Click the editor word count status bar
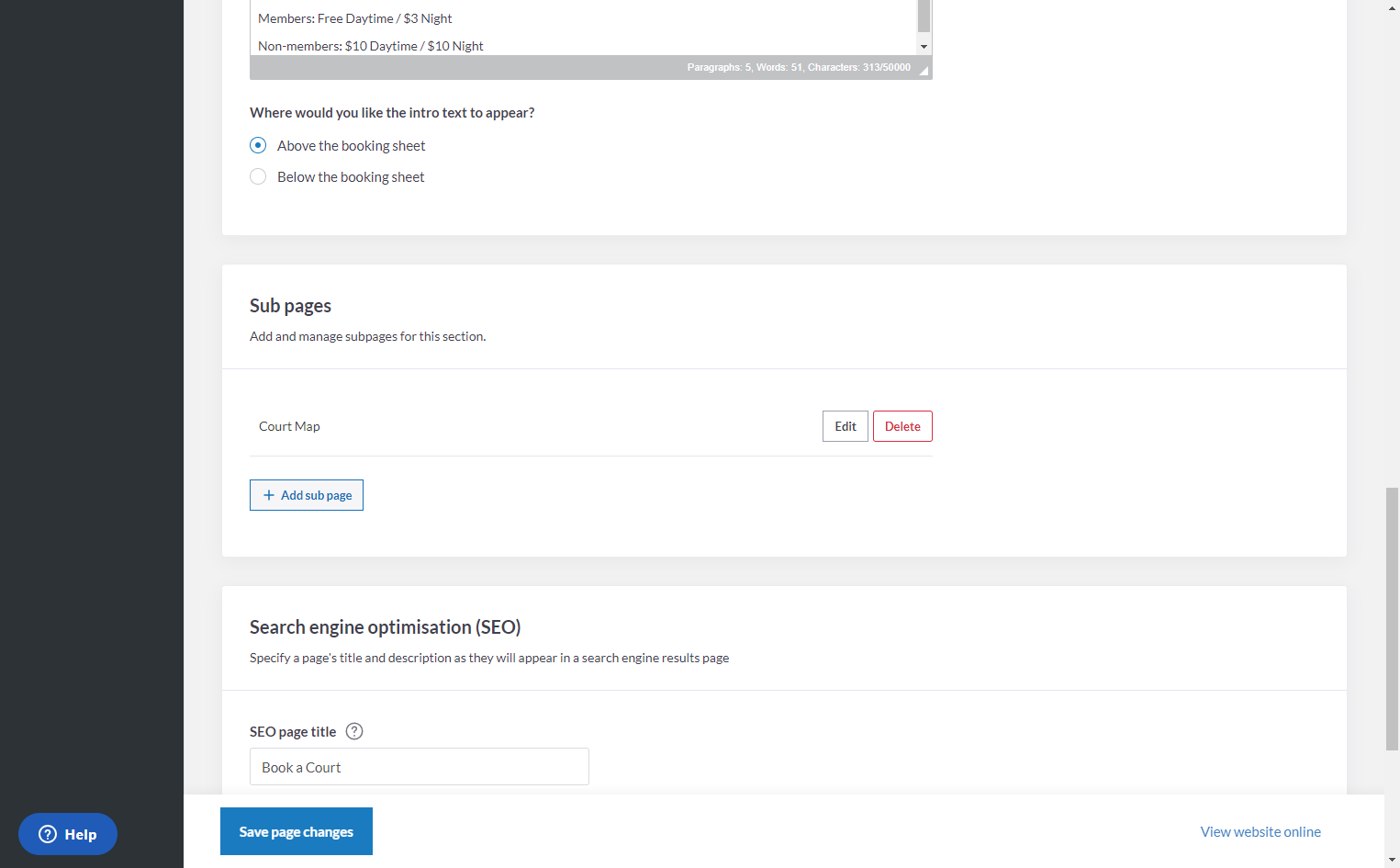The image size is (1400, 868). click(x=799, y=67)
